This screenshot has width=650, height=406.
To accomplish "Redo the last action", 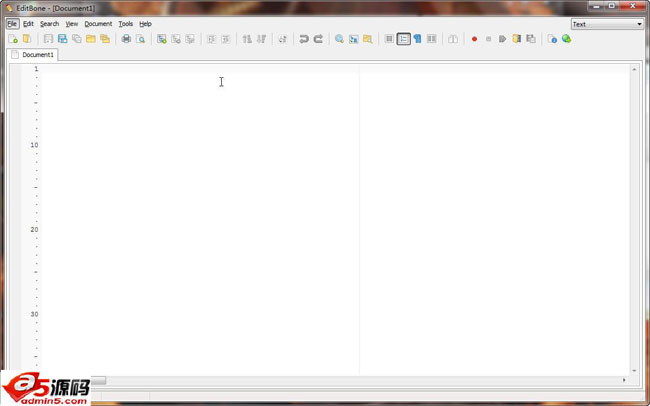I will point(318,39).
